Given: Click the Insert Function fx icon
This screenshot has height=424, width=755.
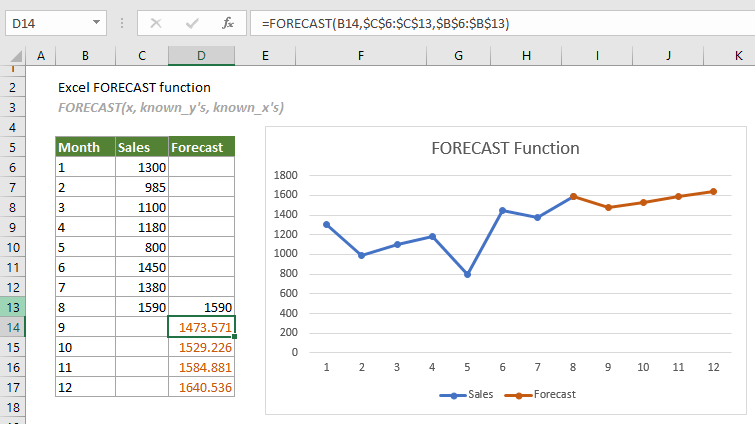Looking at the screenshot, I should pos(228,22).
